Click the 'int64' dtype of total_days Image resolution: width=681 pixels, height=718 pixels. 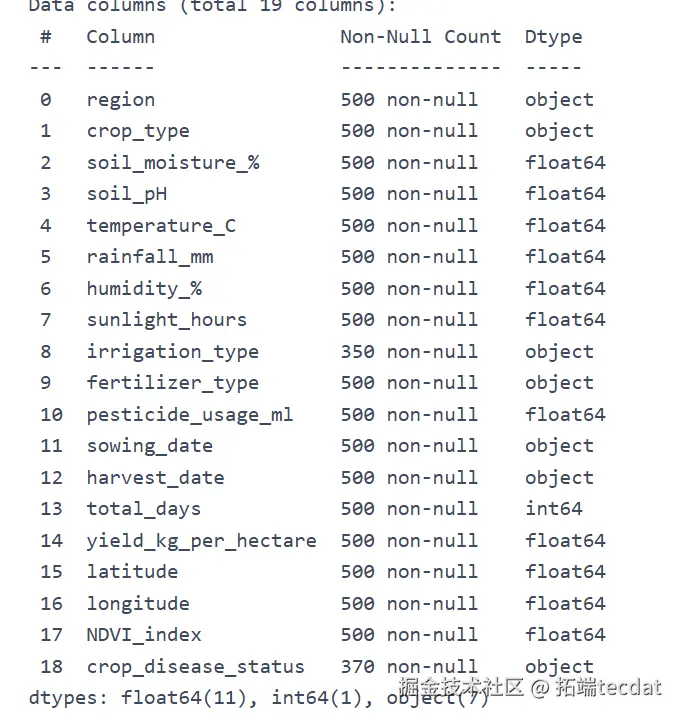[x=553, y=509]
